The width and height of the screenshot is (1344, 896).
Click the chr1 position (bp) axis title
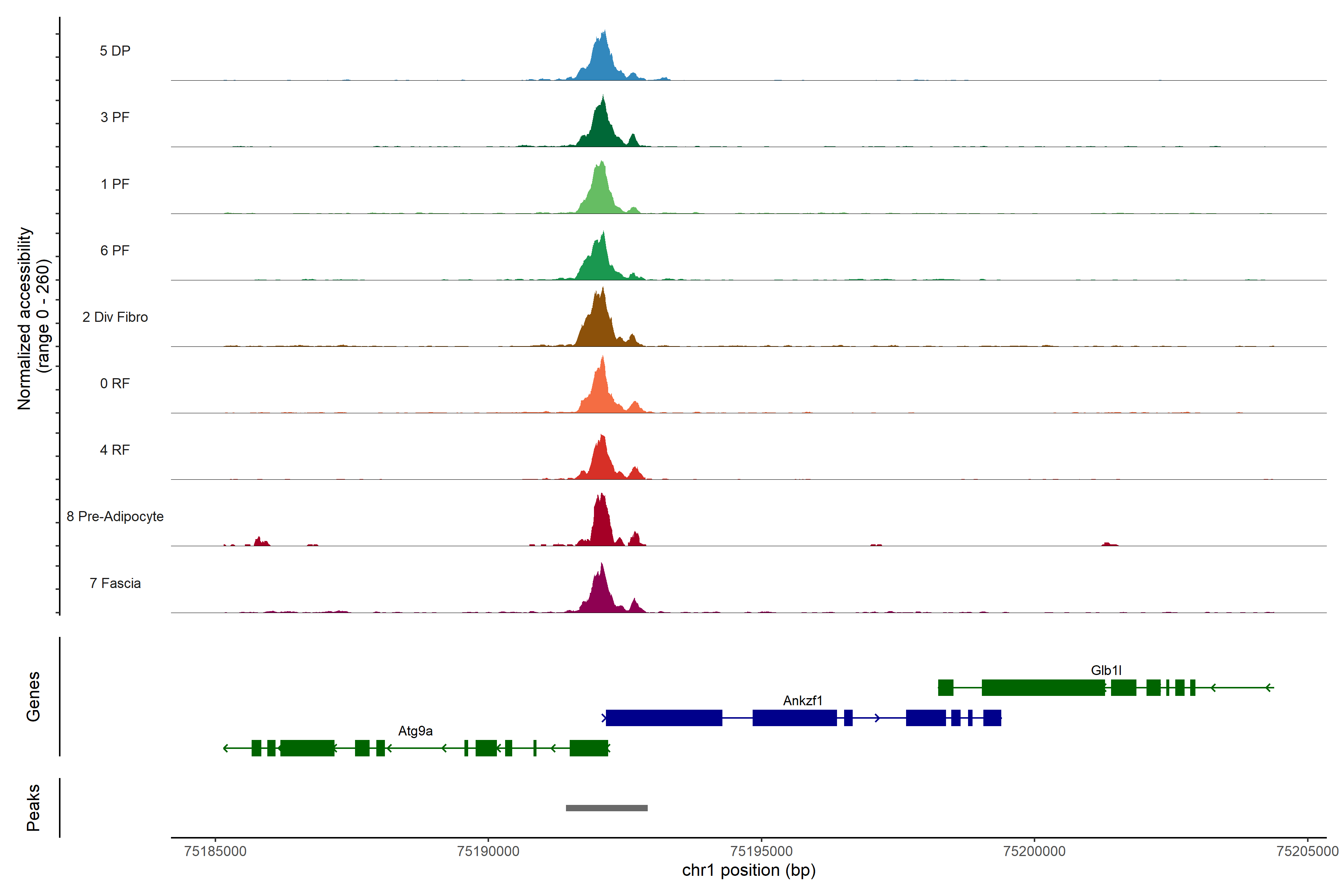point(749,870)
